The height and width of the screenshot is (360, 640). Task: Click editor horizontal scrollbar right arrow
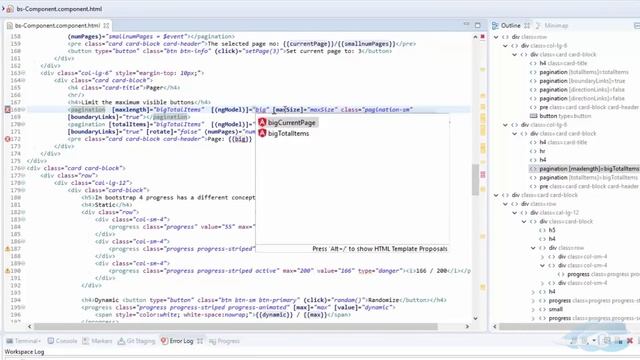(467, 327)
